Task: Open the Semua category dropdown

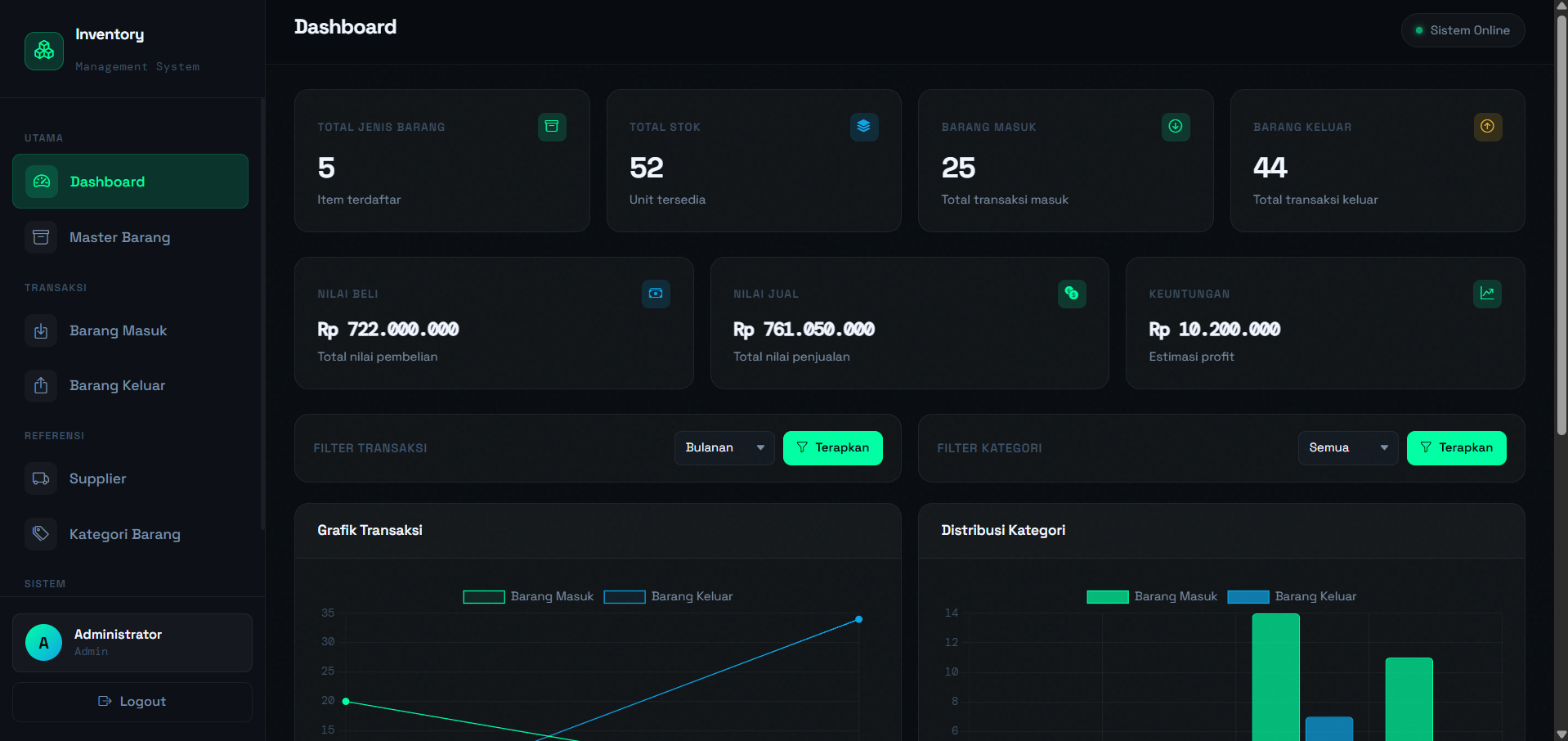Action: coord(1348,447)
